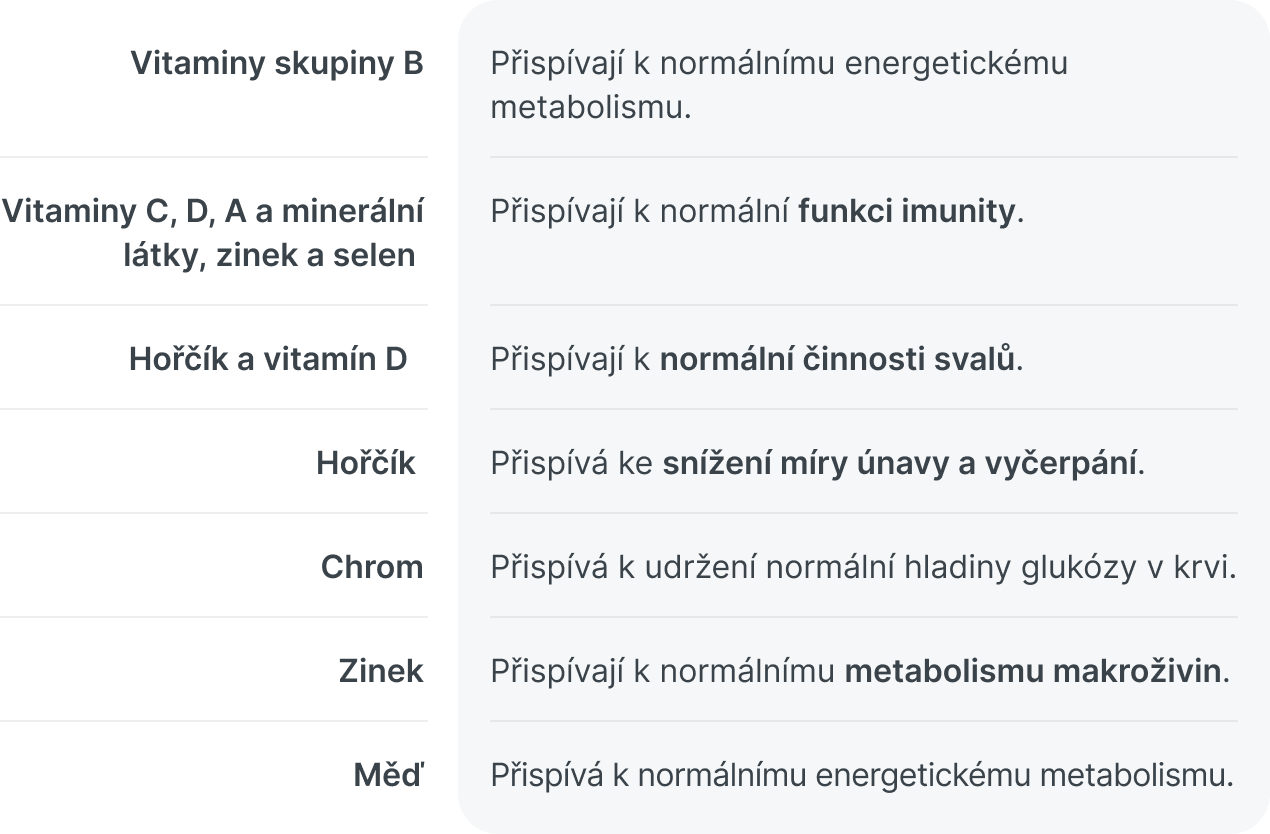Select the "Vitaminy C, D, A a minerální" heading
The image size is (1270, 834).
tap(212, 211)
